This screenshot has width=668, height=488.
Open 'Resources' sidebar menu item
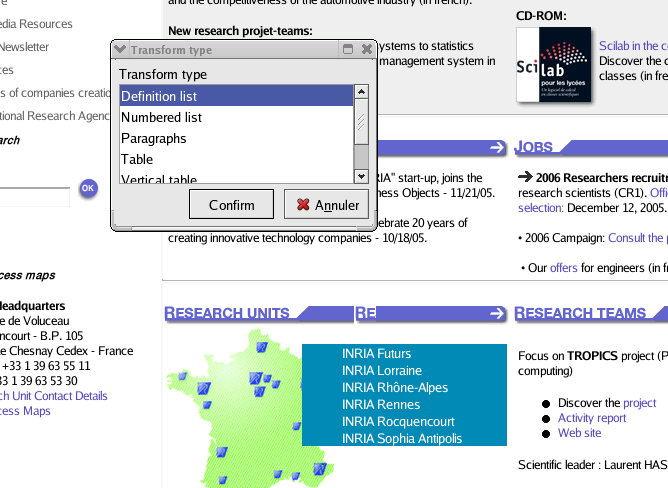pyautogui.click(x=46, y=24)
